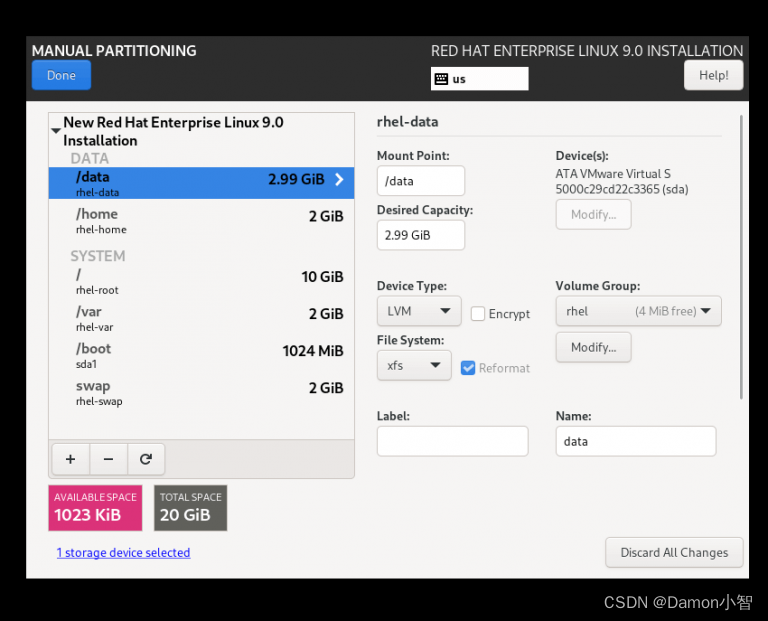Click the arrow chevron on the /data row
This screenshot has width=768, height=621.
click(x=339, y=179)
